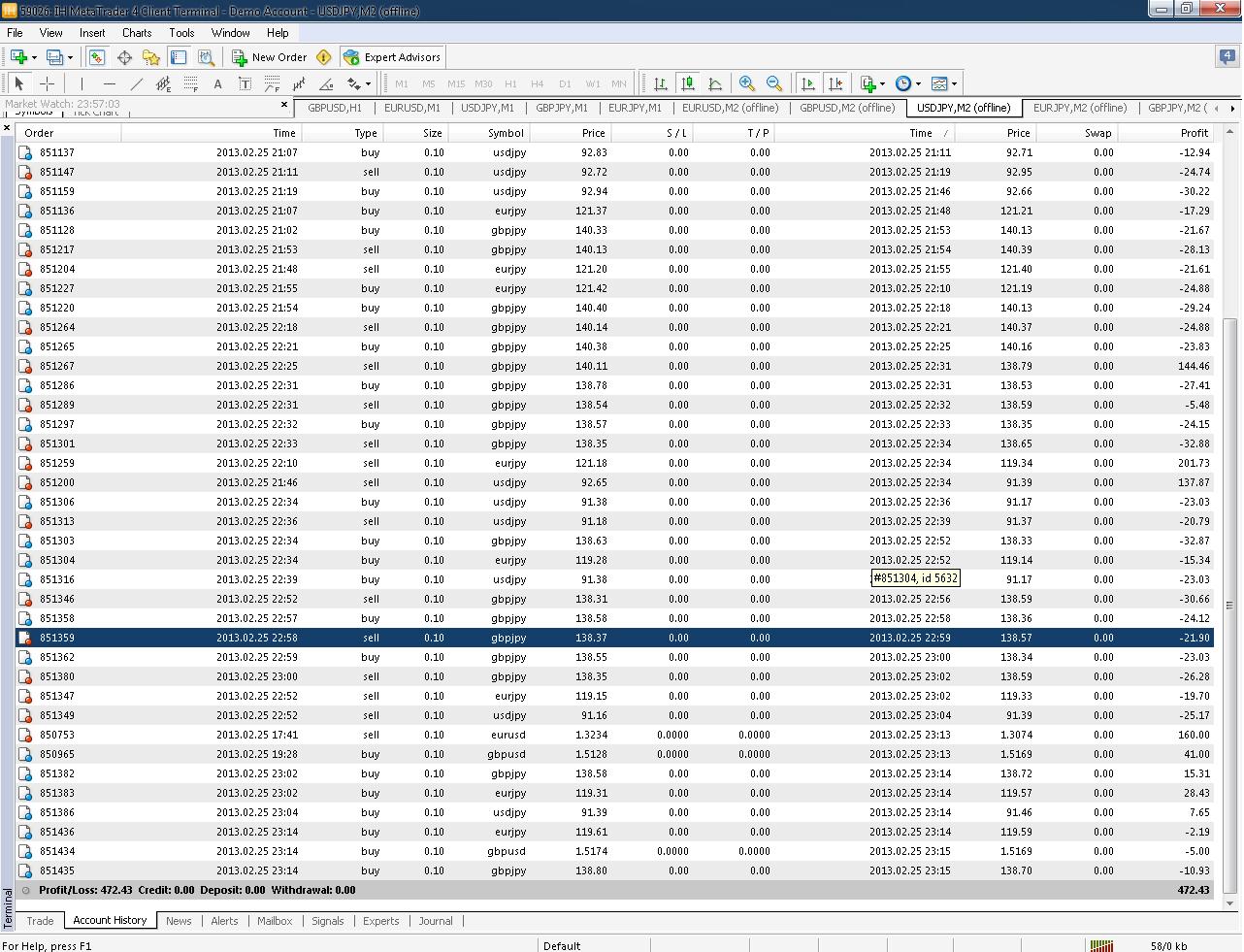1244x952 pixels.
Task: Open the Charts menu
Action: point(137,32)
